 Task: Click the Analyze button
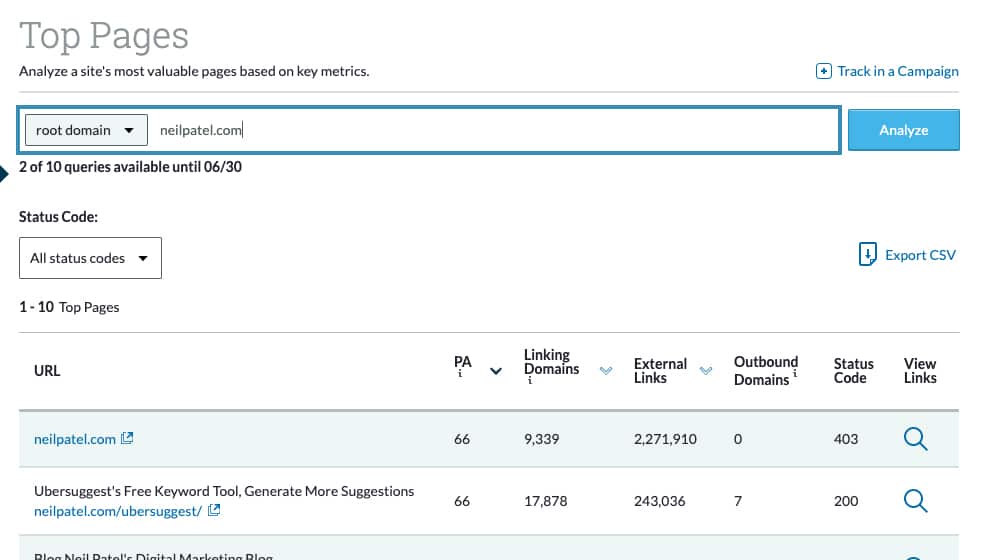(903, 130)
